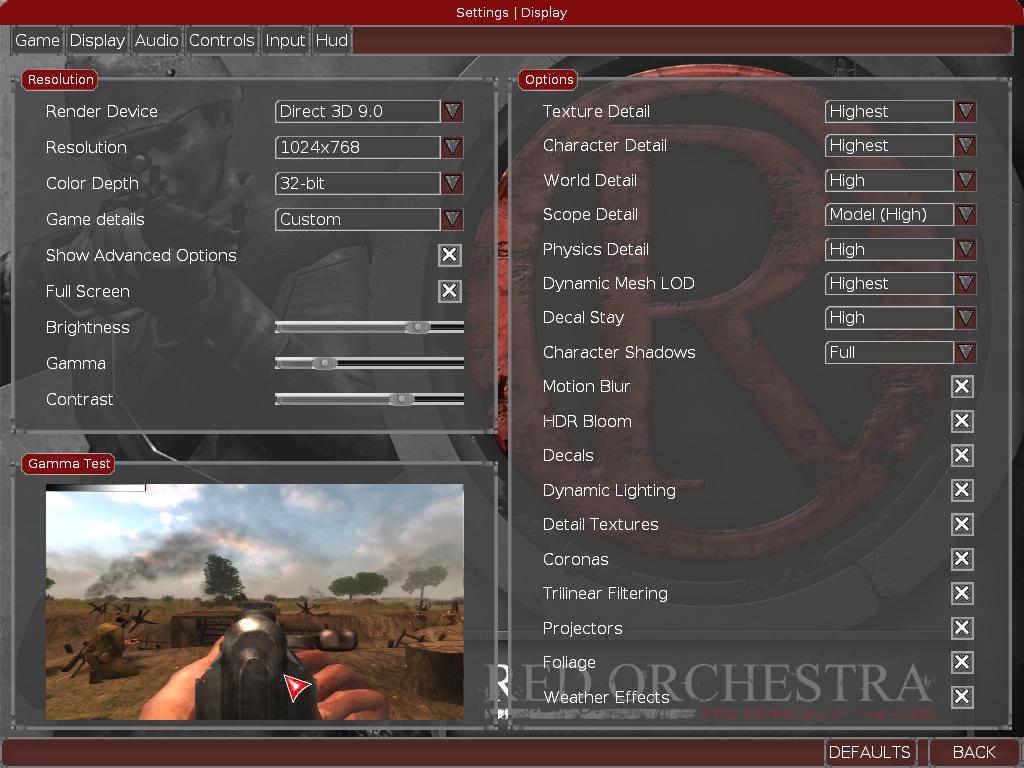
Task: Click the Physics Detail High value field
Action: point(889,249)
